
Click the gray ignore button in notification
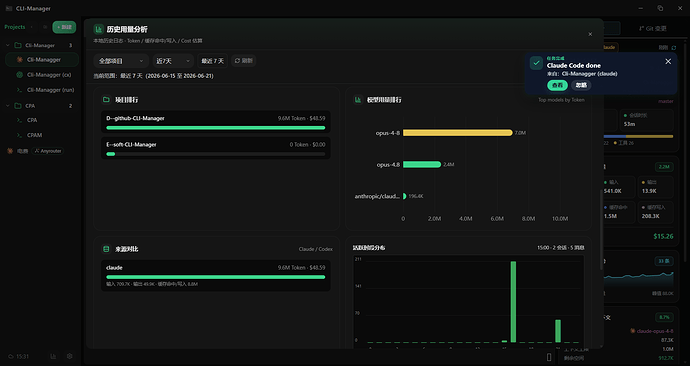[x=581, y=85]
